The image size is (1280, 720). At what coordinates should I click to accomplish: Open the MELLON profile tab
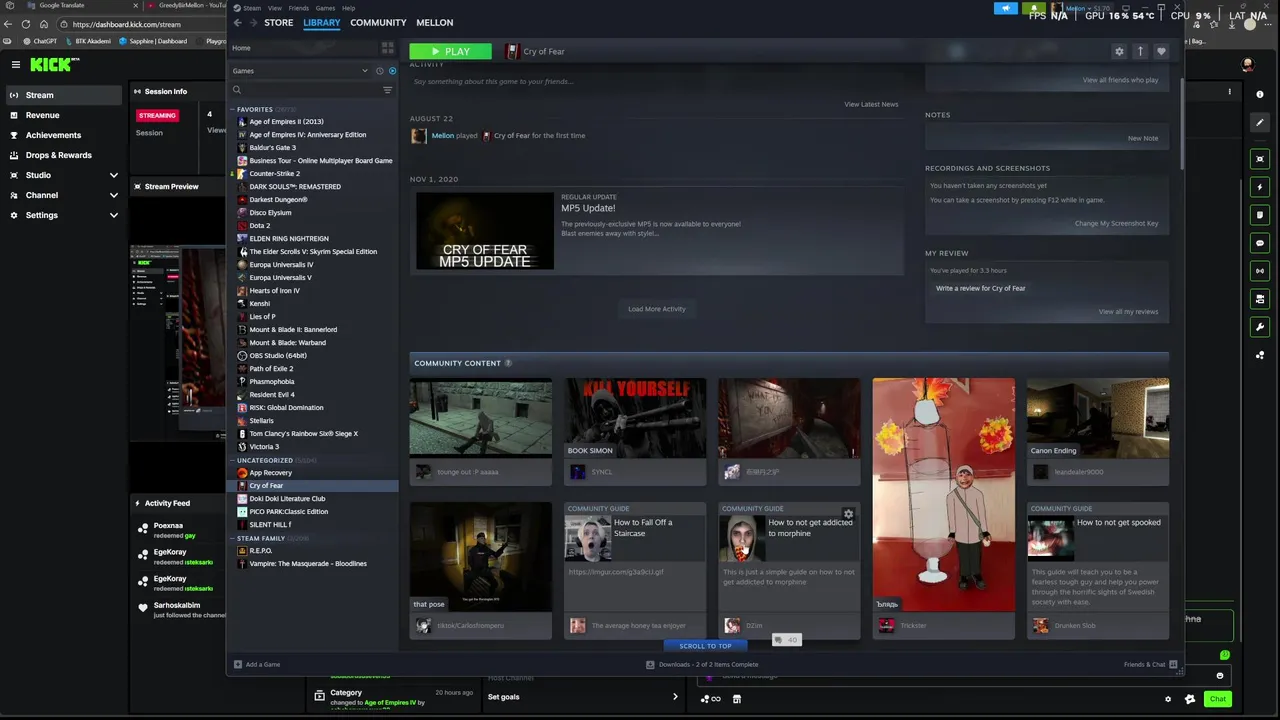[x=434, y=22]
